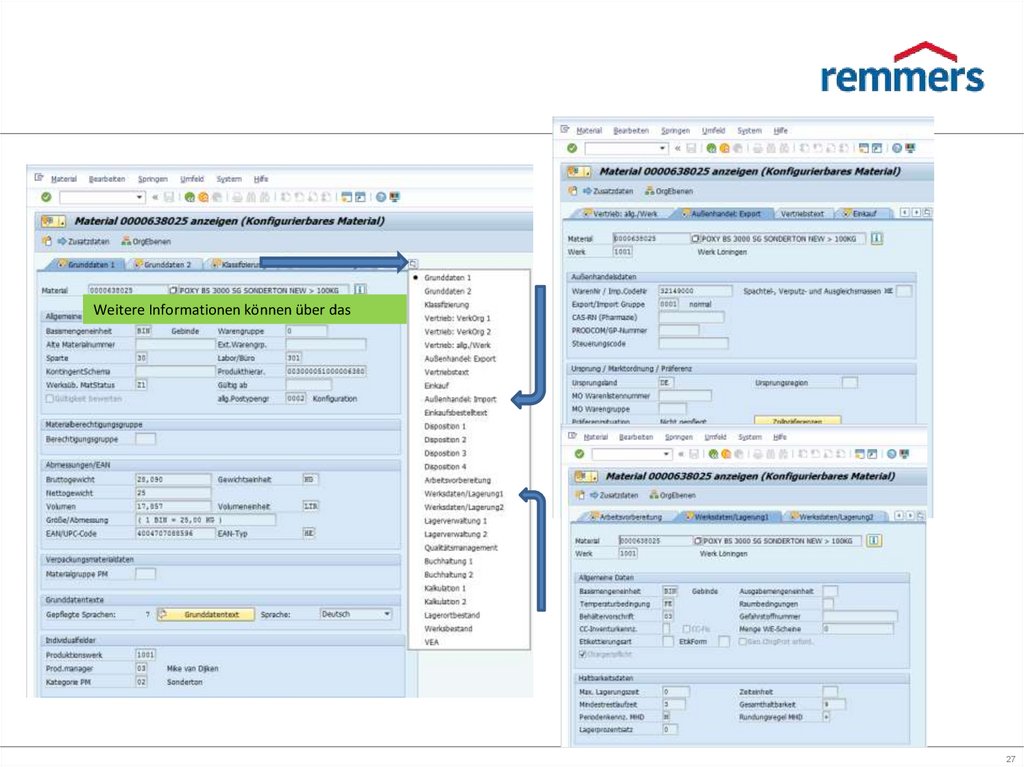The height and width of the screenshot is (767, 1024).
Task: Click Grunddatentext yellow button
Action: click(x=206, y=615)
